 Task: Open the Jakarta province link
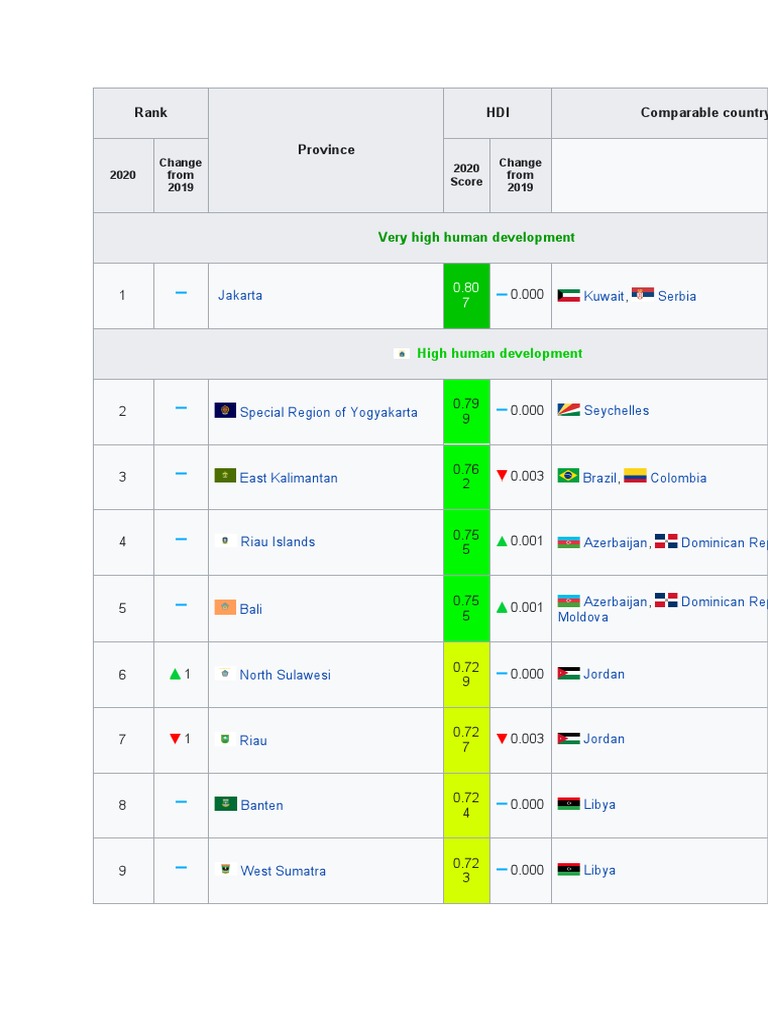tap(240, 295)
